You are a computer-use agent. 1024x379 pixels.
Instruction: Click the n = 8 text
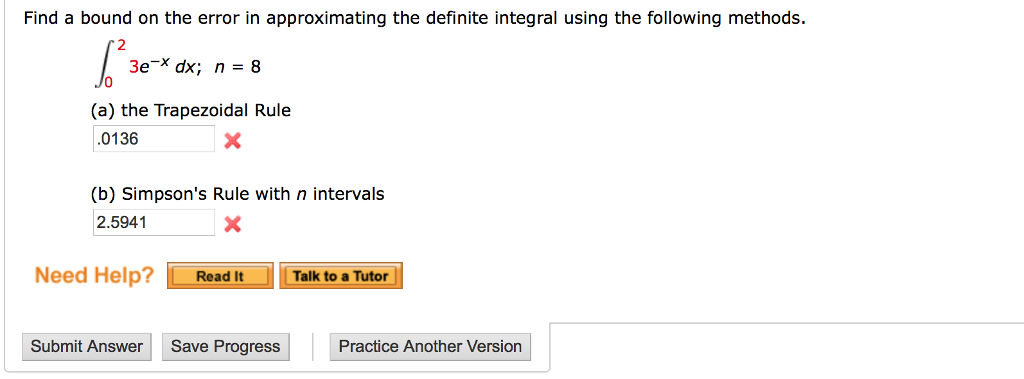236,67
